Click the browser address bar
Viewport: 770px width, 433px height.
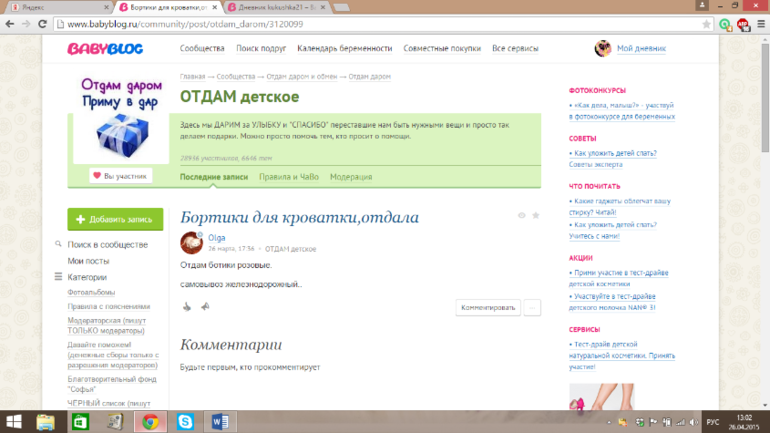coord(380,22)
